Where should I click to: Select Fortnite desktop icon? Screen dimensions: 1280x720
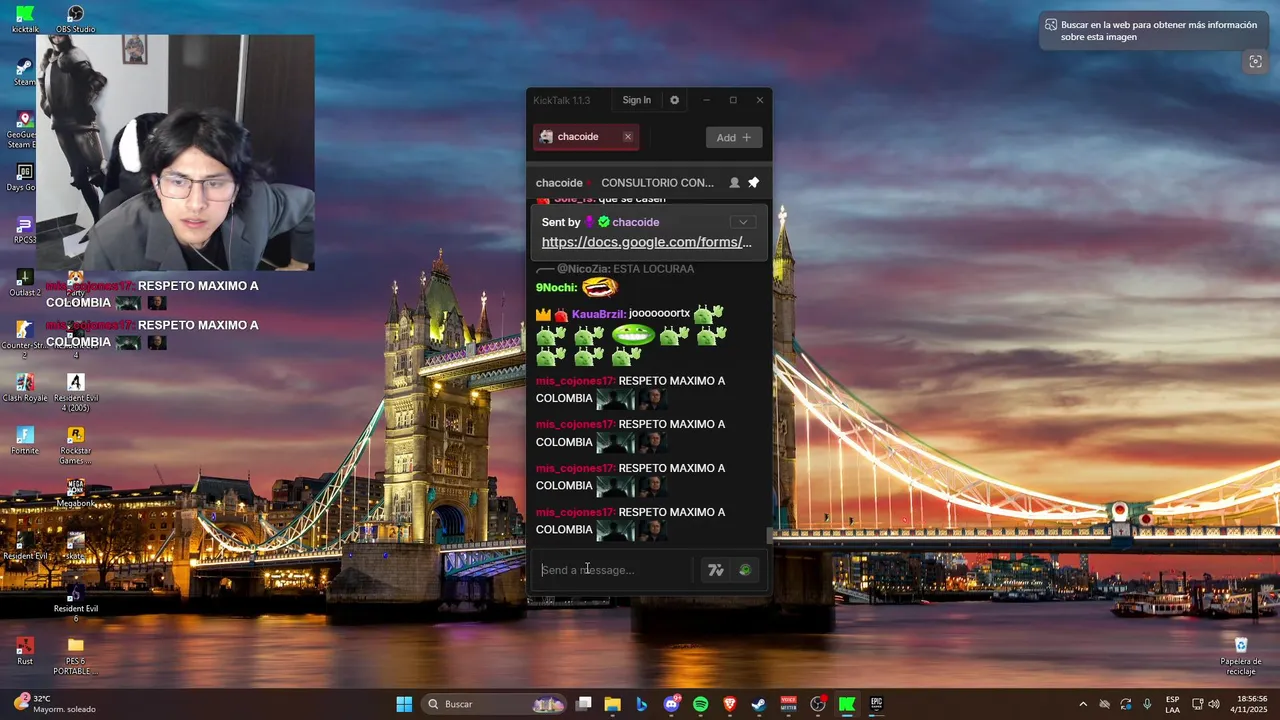(25, 441)
